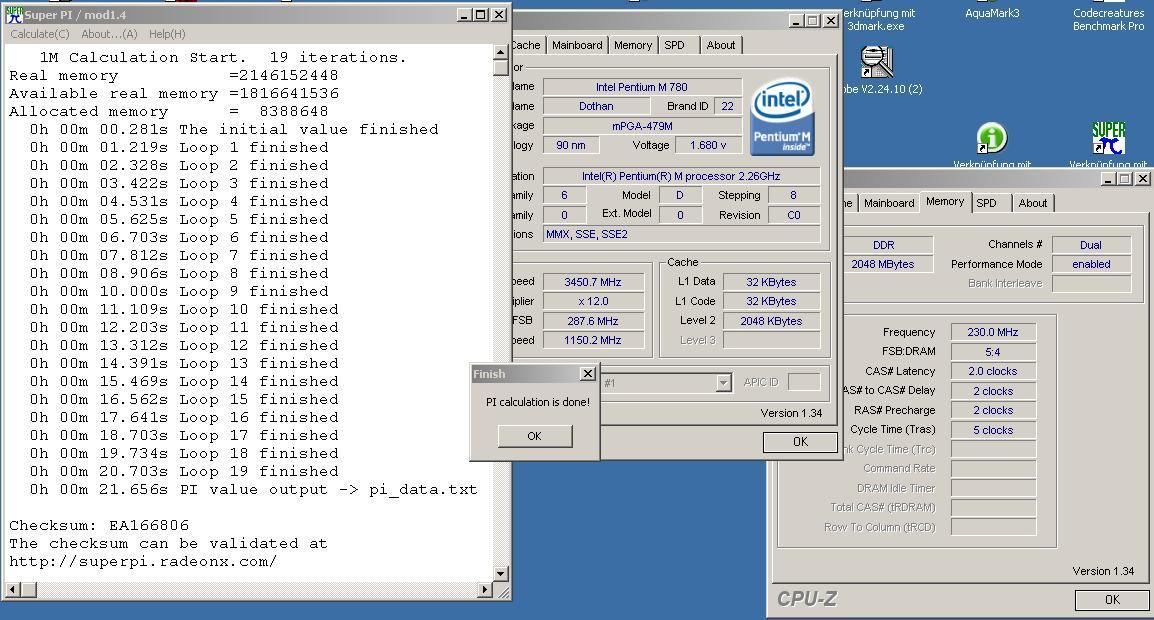Click the CAS# Latency value 2.0 clocks
Image resolution: width=1154 pixels, height=620 pixels.
coord(993,371)
